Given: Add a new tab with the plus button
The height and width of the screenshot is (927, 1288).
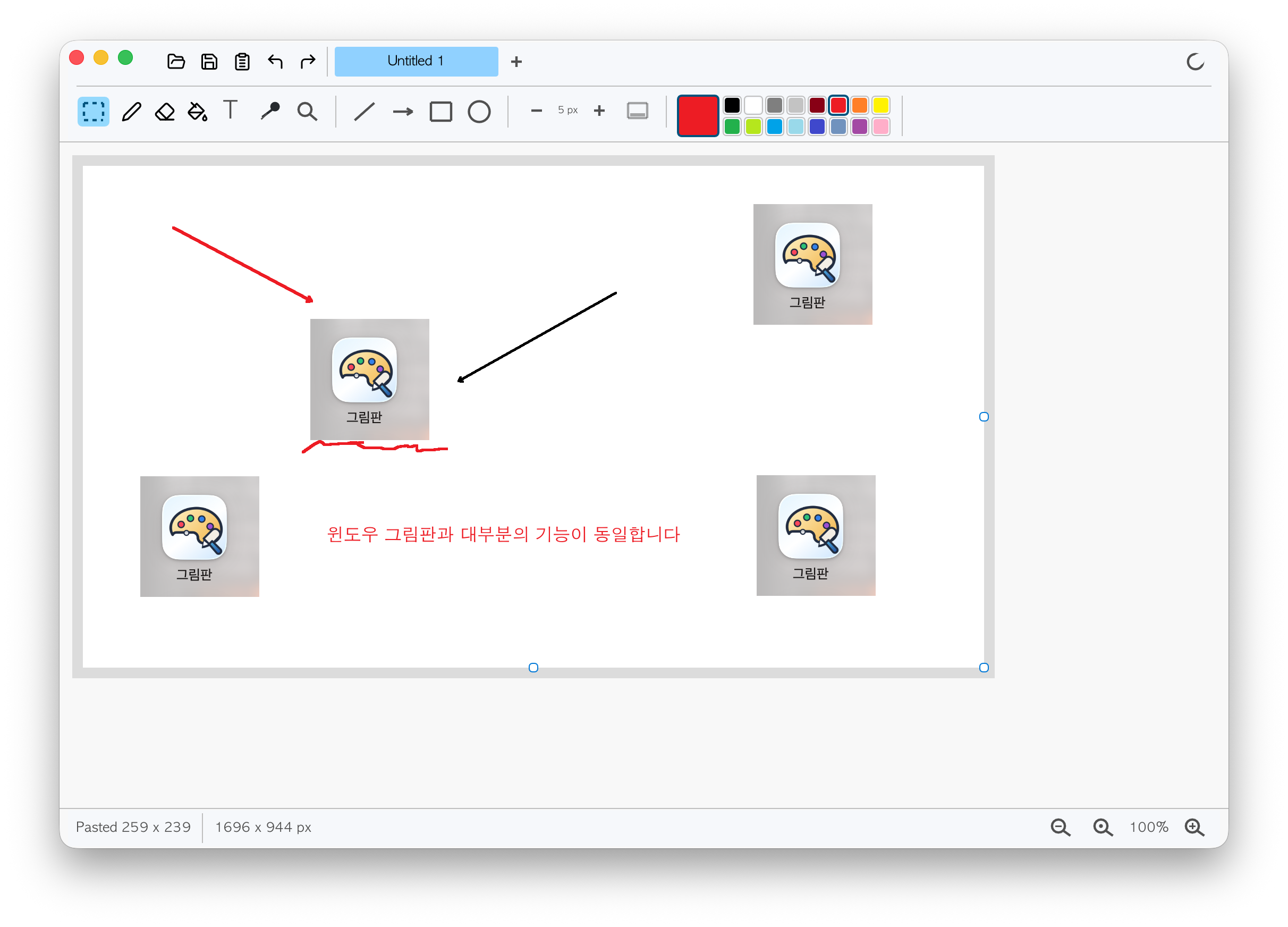Looking at the screenshot, I should [515, 61].
